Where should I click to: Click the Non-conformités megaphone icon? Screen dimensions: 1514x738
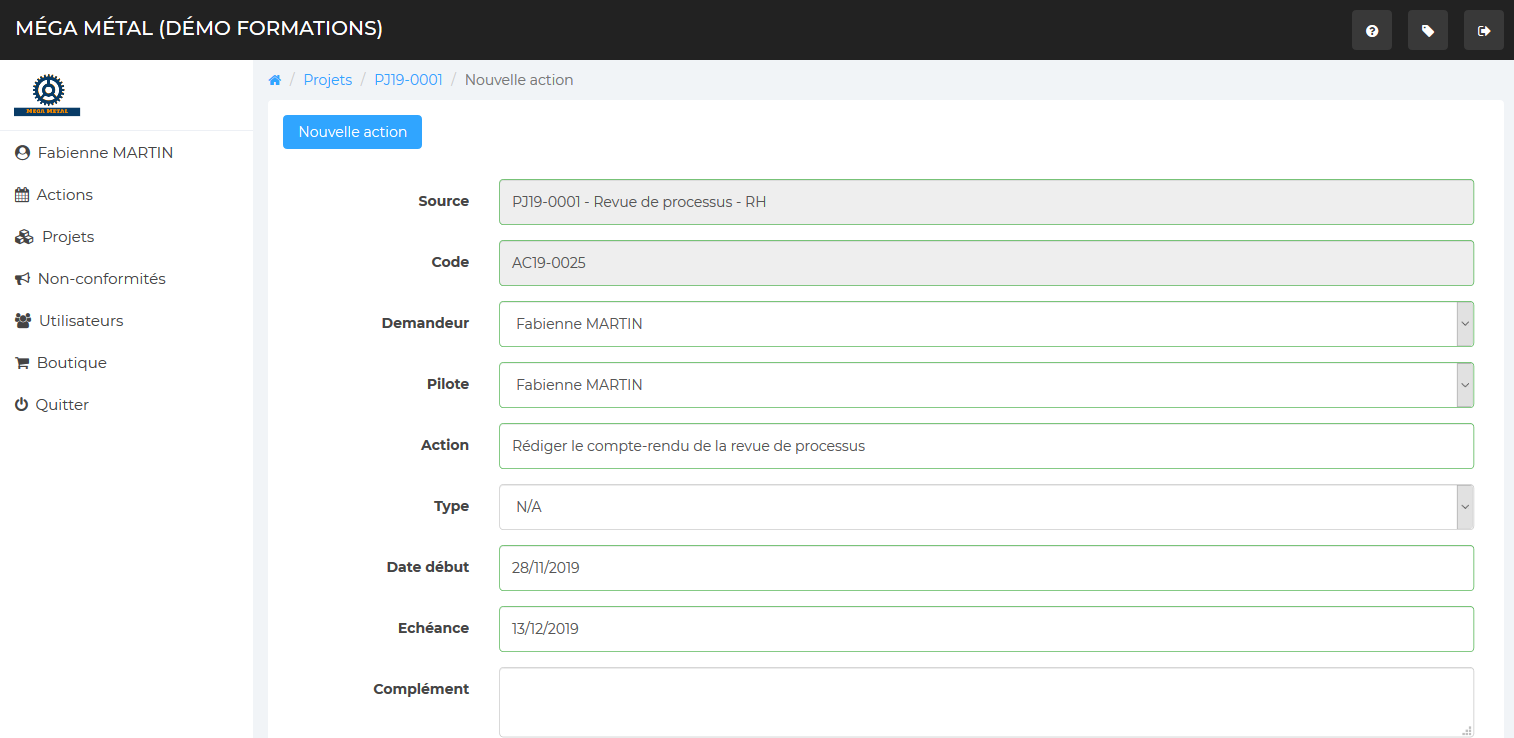point(22,279)
